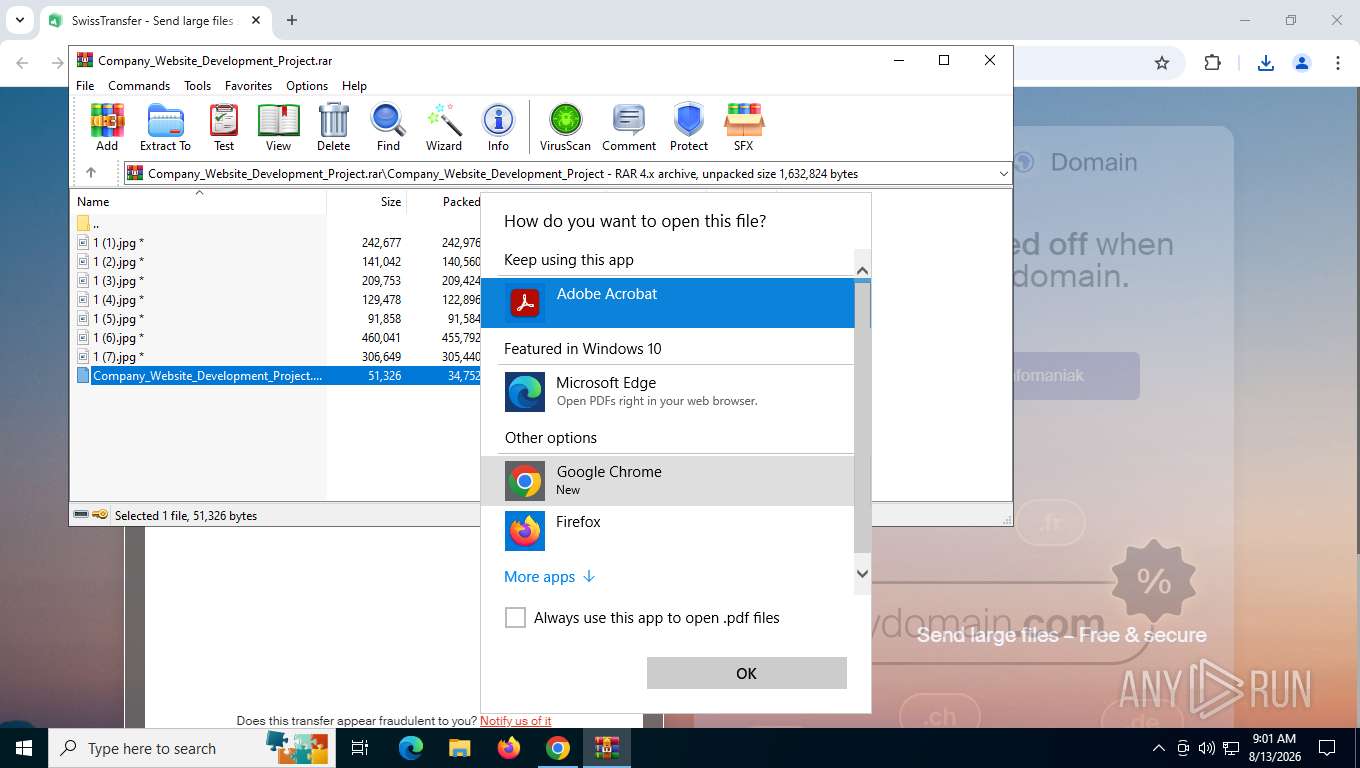This screenshot has height=768, width=1360.
Task: Open the notification center
Action: 1327,748
